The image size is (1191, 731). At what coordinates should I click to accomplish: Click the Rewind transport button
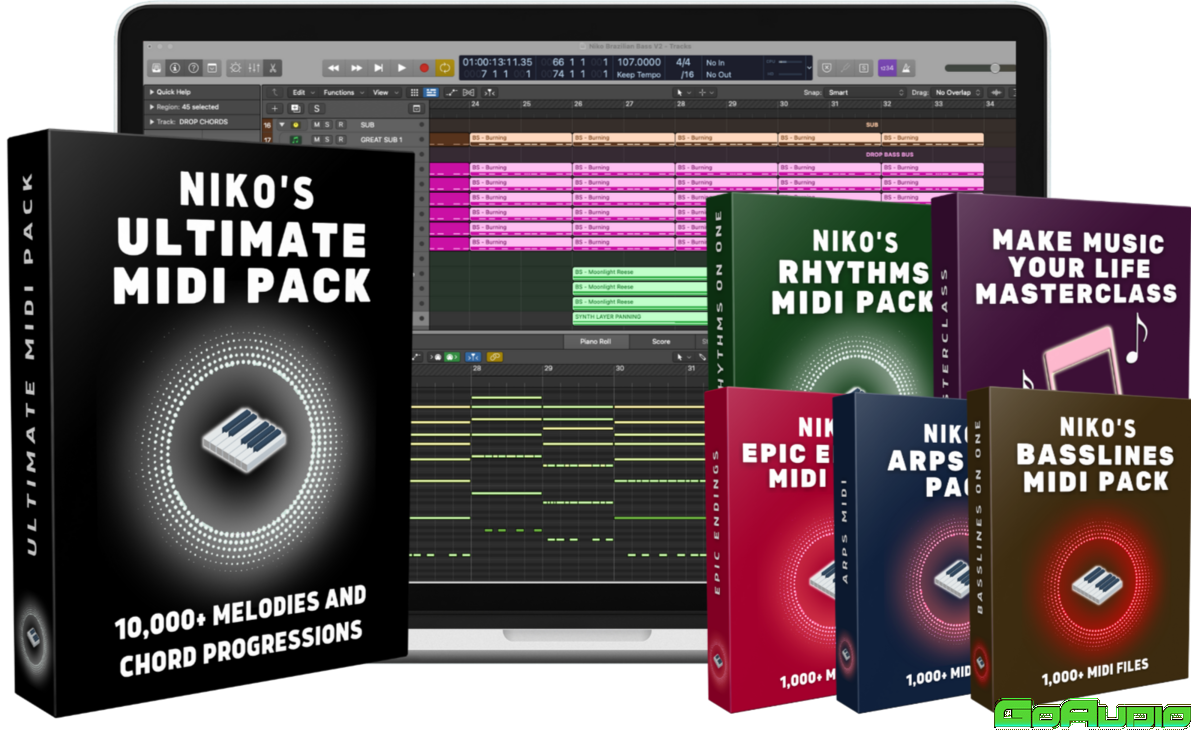click(x=333, y=68)
